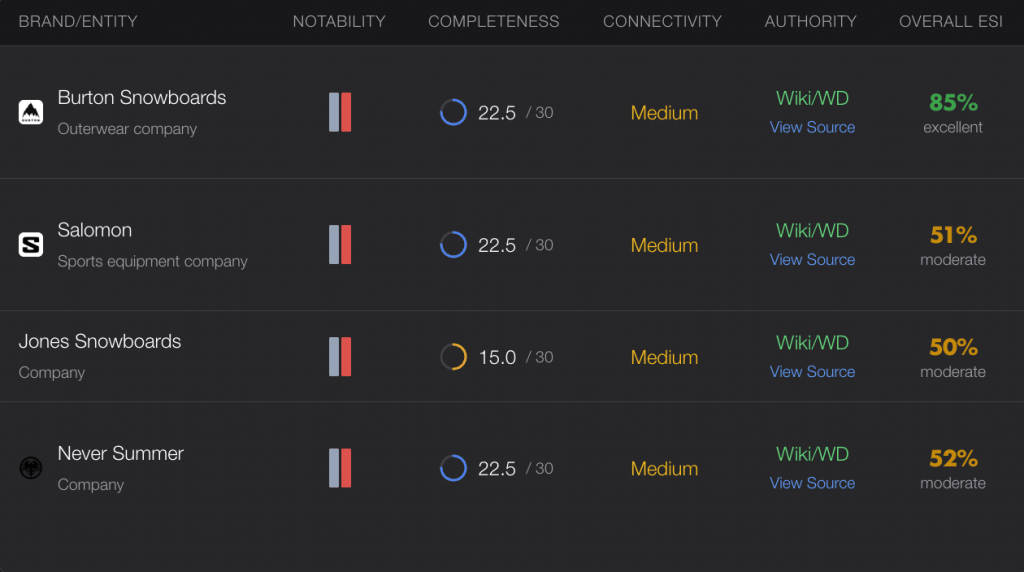This screenshot has height=572, width=1024.
Task: Open View Source link for Salomon
Action: click(x=812, y=259)
